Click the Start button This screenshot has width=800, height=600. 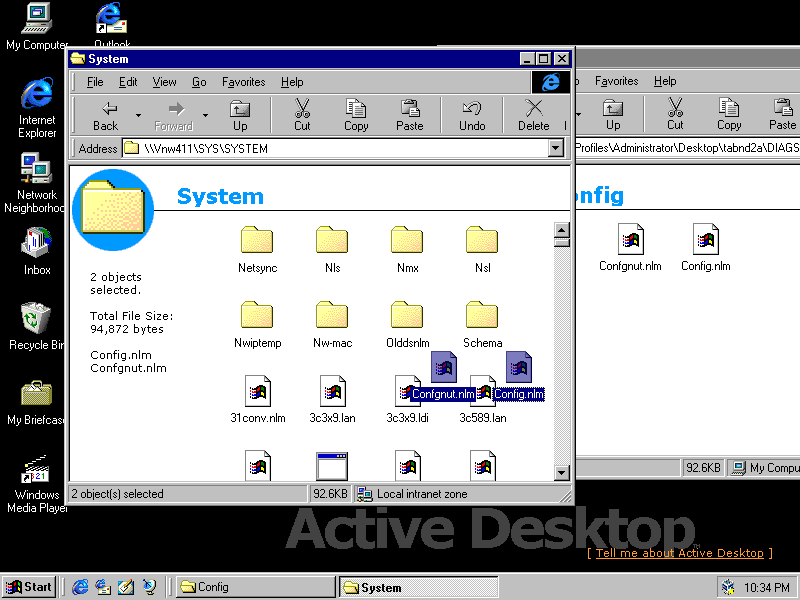coord(30,587)
